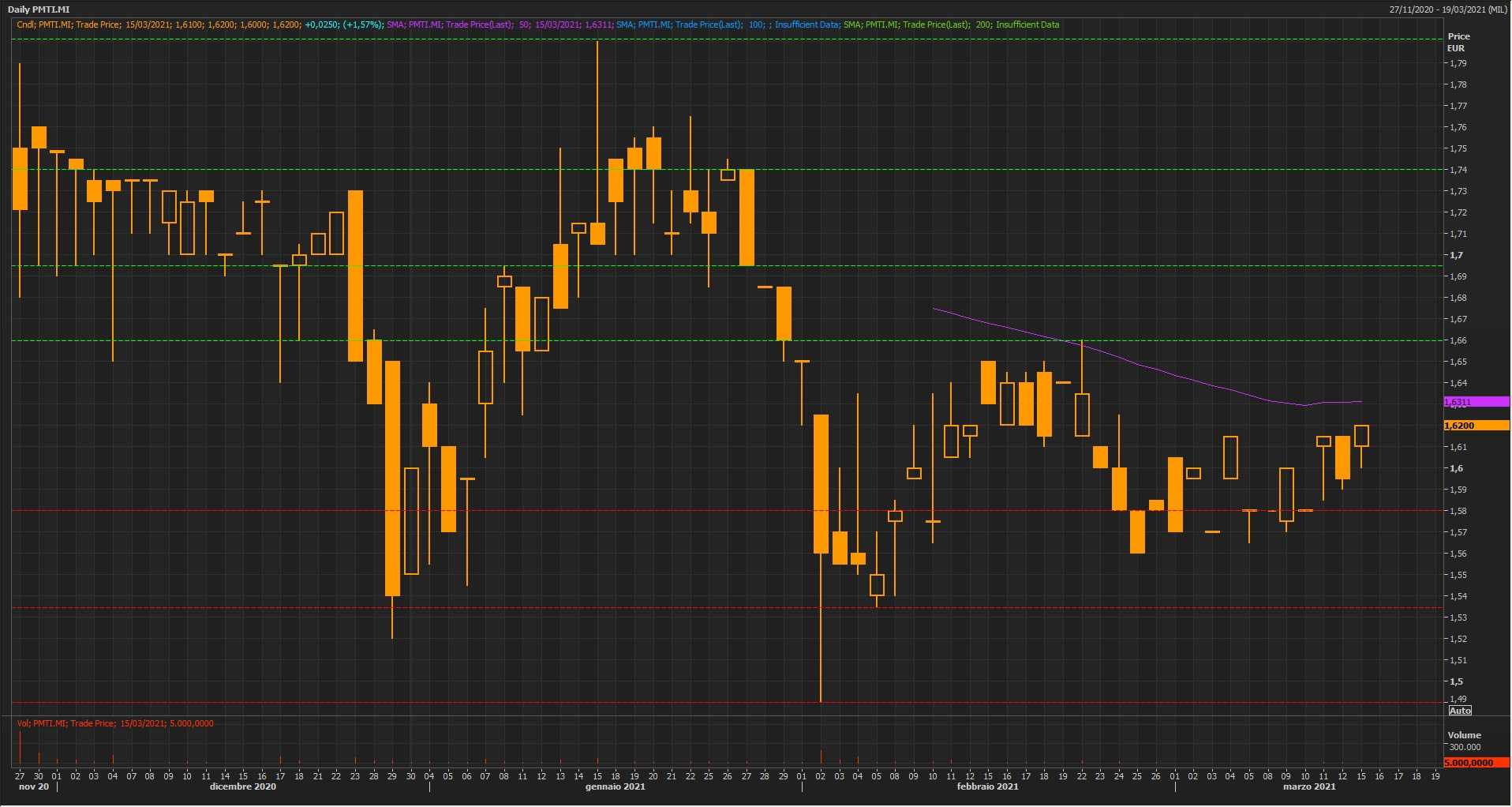The width and height of the screenshot is (1512, 807).
Task: Click the 'nov 20' label on time axis
Action: point(33,786)
